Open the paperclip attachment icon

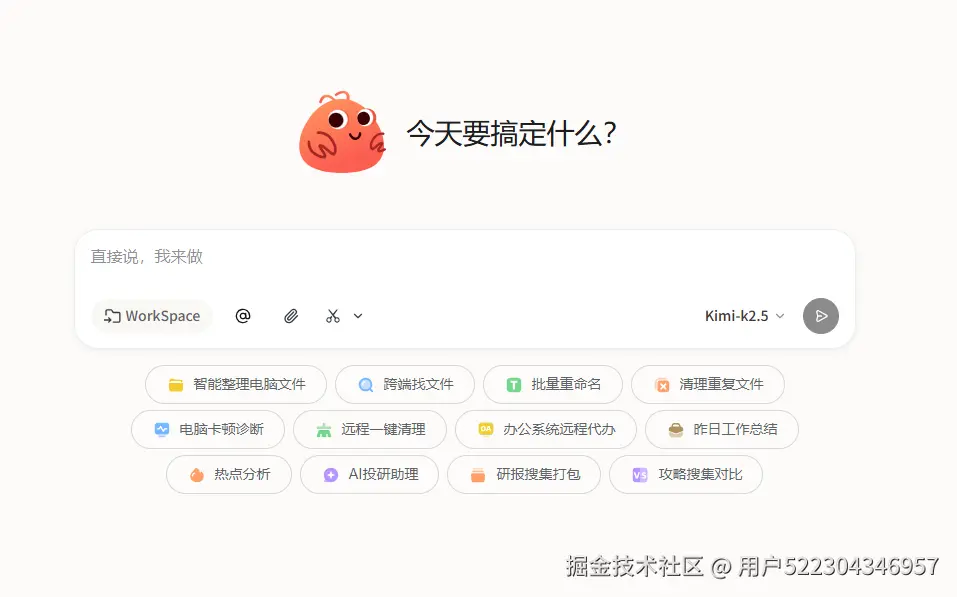291,316
